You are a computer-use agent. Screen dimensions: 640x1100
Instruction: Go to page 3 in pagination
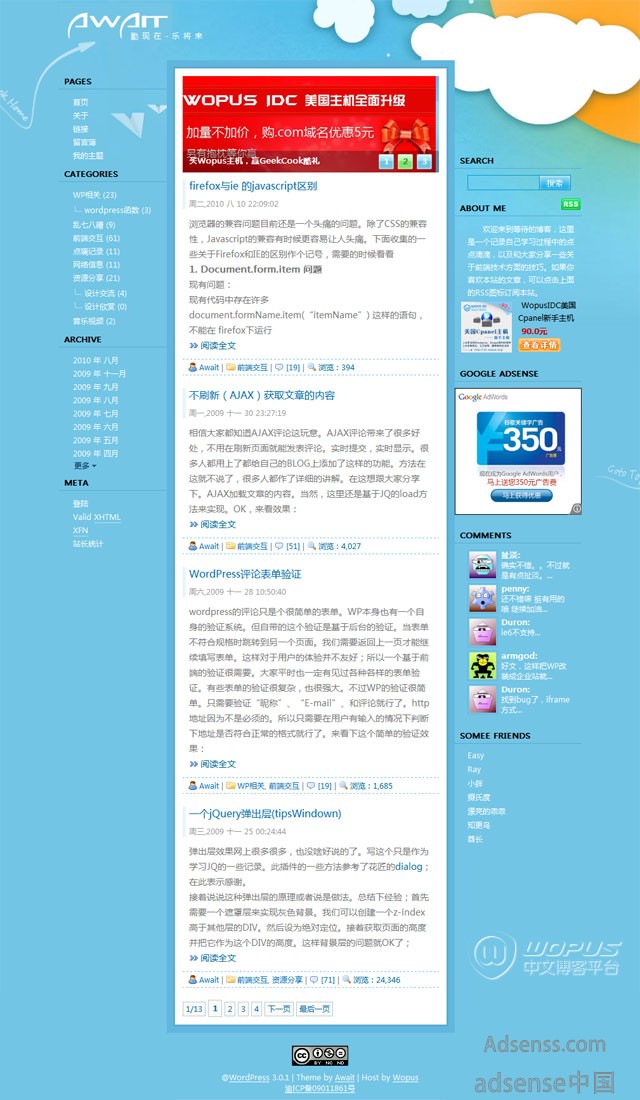click(244, 1009)
